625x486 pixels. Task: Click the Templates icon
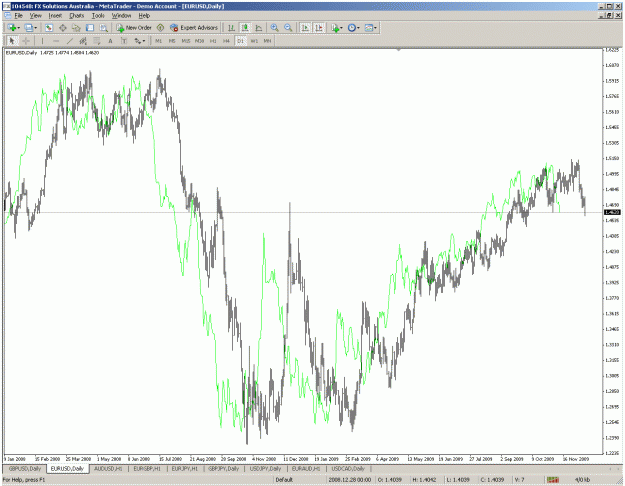click(x=369, y=28)
